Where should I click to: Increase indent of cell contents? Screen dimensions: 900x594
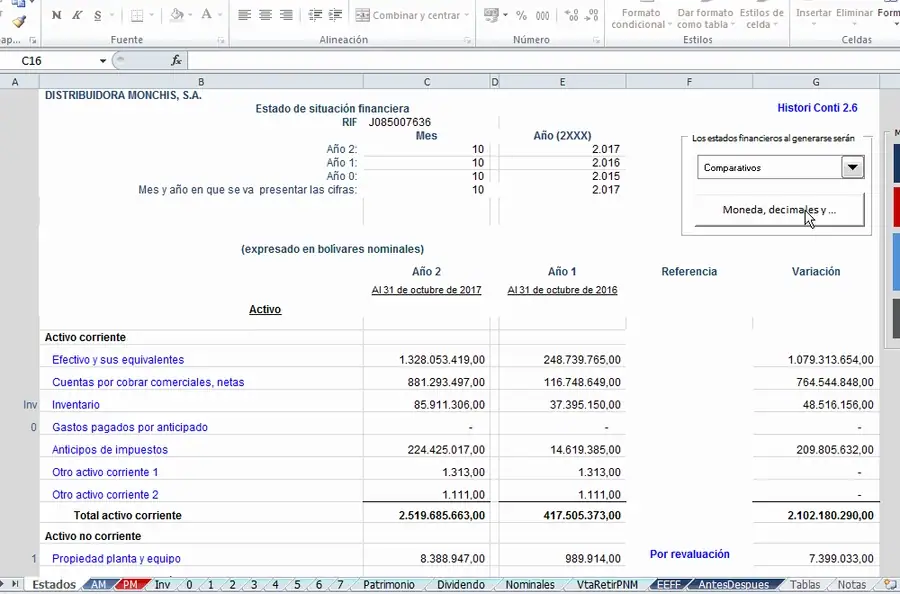click(336, 15)
